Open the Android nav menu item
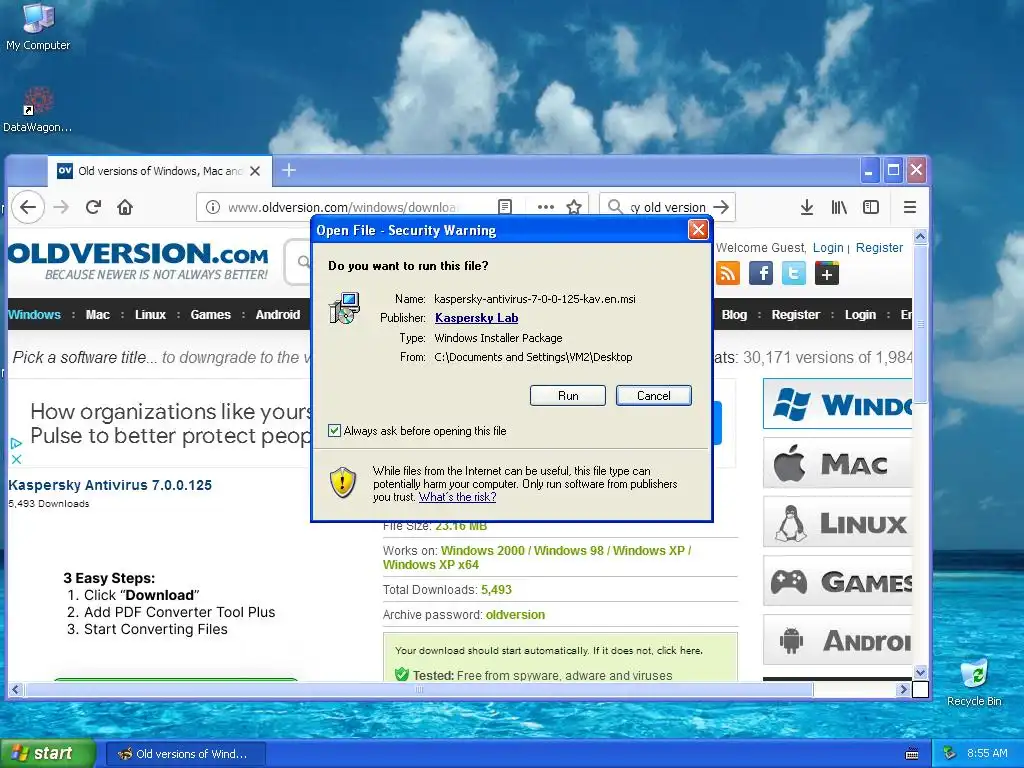 click(x=278, y=315)
